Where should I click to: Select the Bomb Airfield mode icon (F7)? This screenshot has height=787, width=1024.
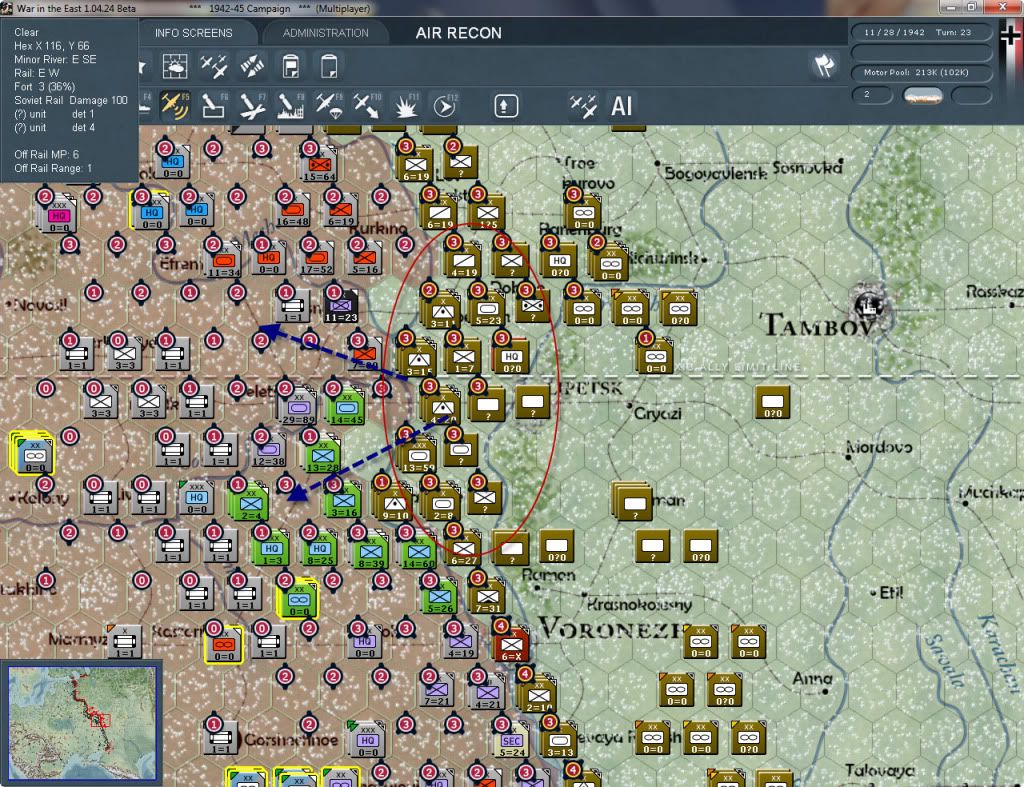[x=251, y=106]
